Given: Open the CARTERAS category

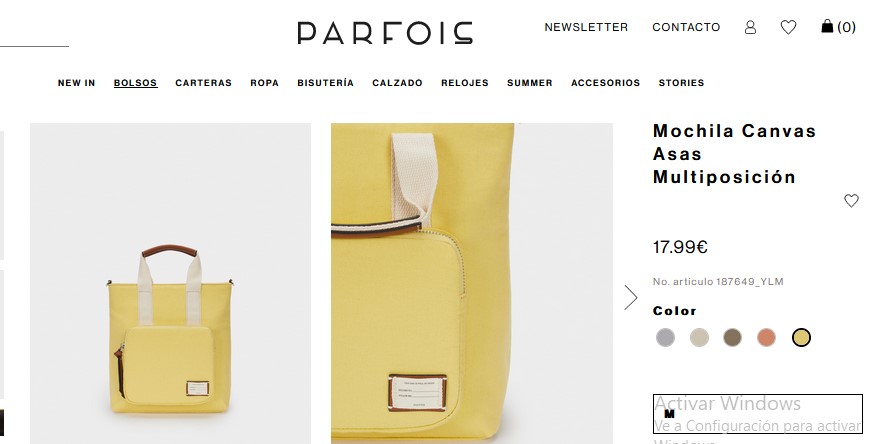Looking at the screenshot, I should pyautogui.click(x=203, y=83).
